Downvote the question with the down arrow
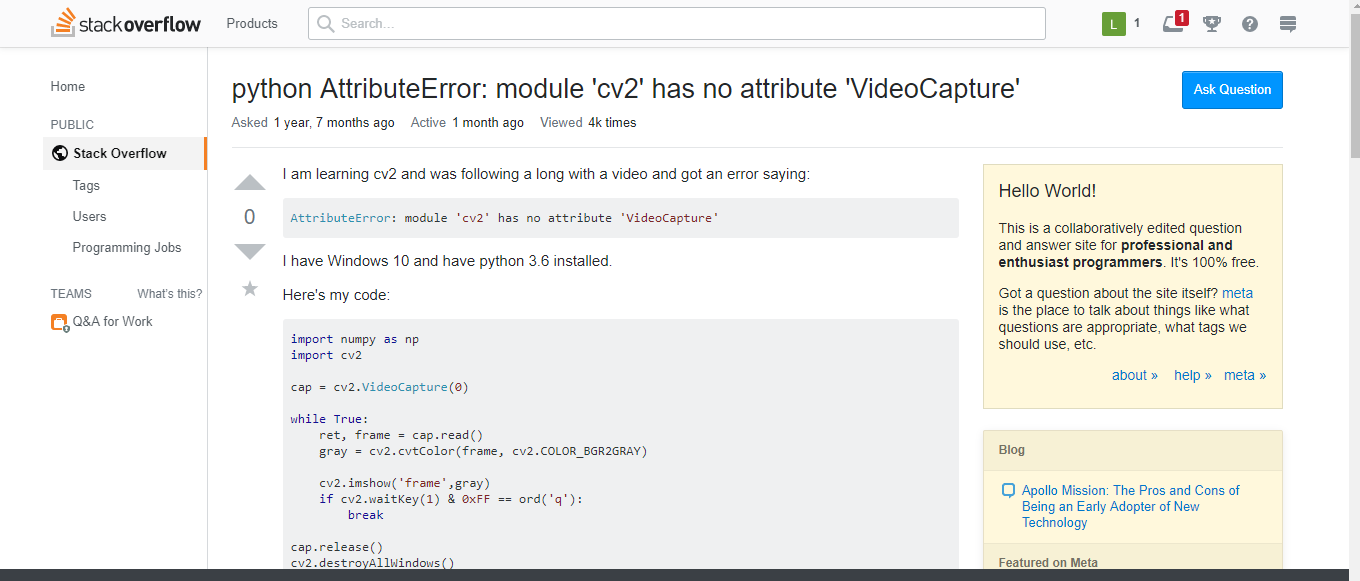Screen dimensions: 1360x581 pos(250,251)
